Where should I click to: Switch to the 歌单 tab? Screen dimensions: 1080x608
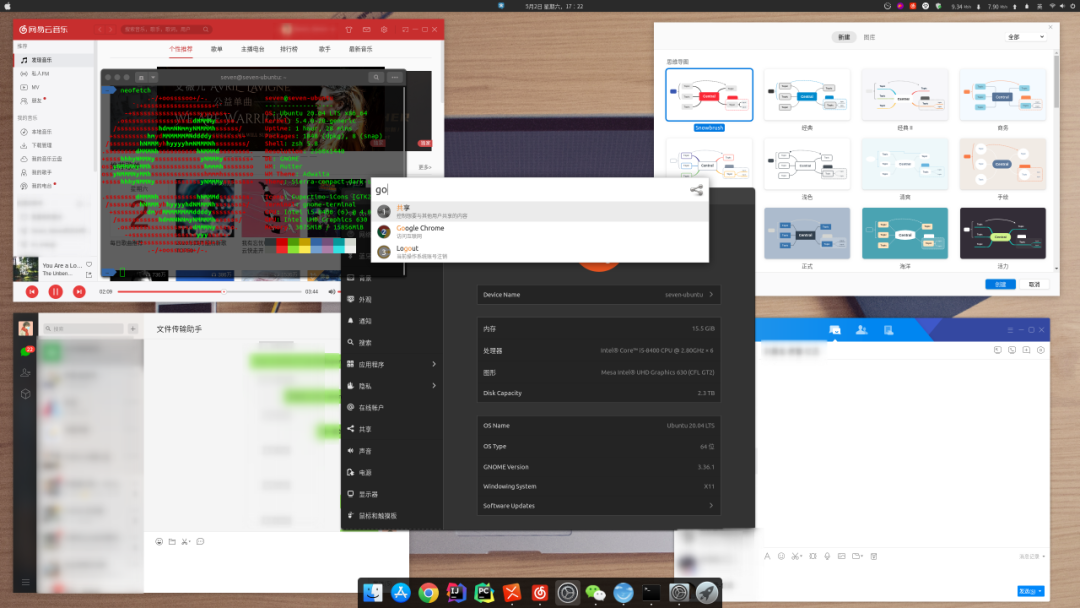tap(217, 49)
